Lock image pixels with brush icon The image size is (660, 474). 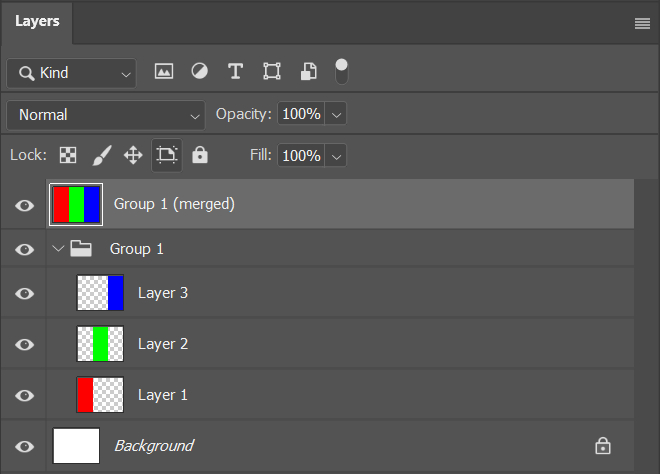coord(102,155)
